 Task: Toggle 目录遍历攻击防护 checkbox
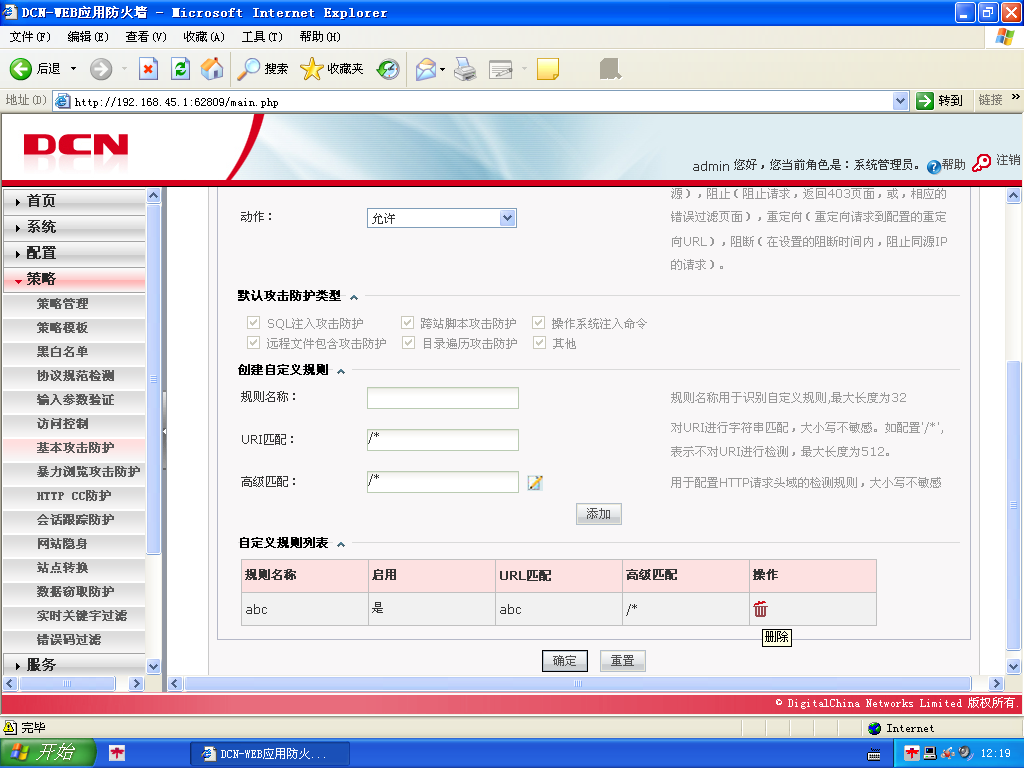pos(408,343)
